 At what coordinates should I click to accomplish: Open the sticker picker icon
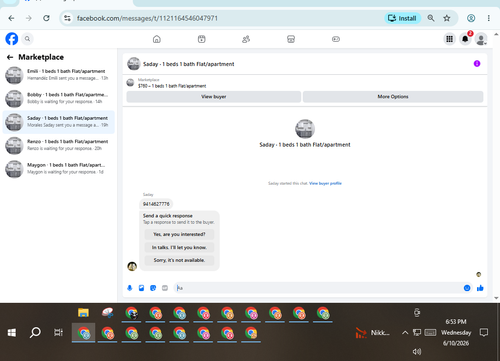(153, 288)
